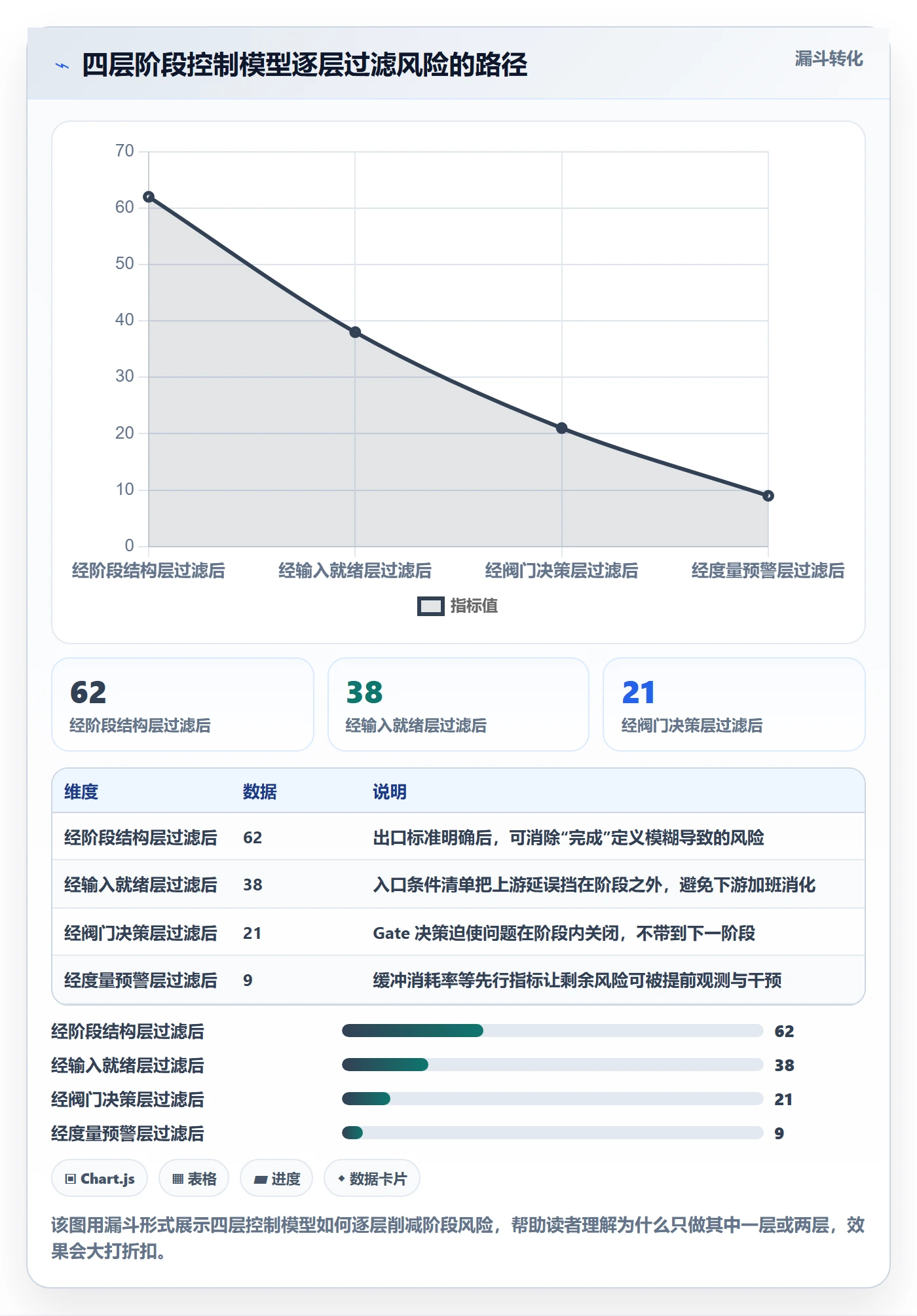
Task: Click the diamond icon in 数据卡片 chip
Action: pyautogui.click(x=341, y=1179)
